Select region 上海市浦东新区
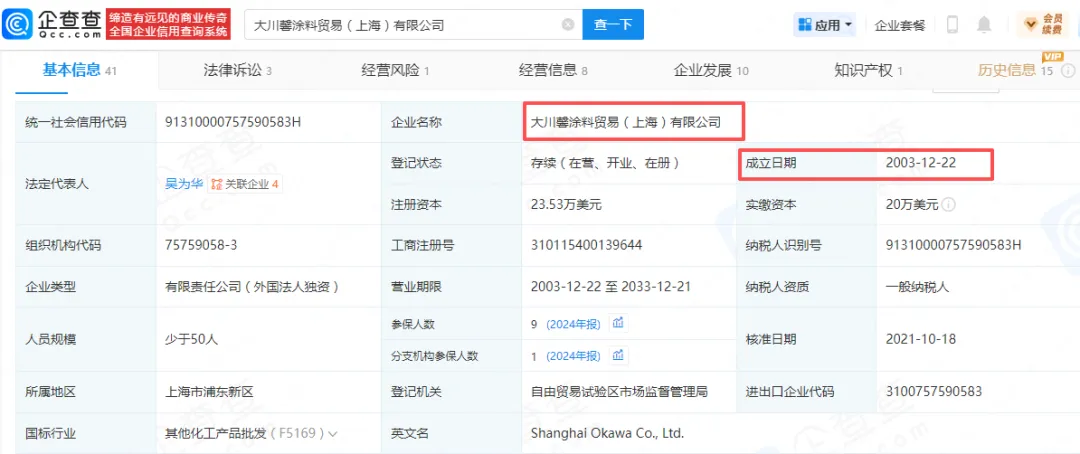 (x=209, y=392)
